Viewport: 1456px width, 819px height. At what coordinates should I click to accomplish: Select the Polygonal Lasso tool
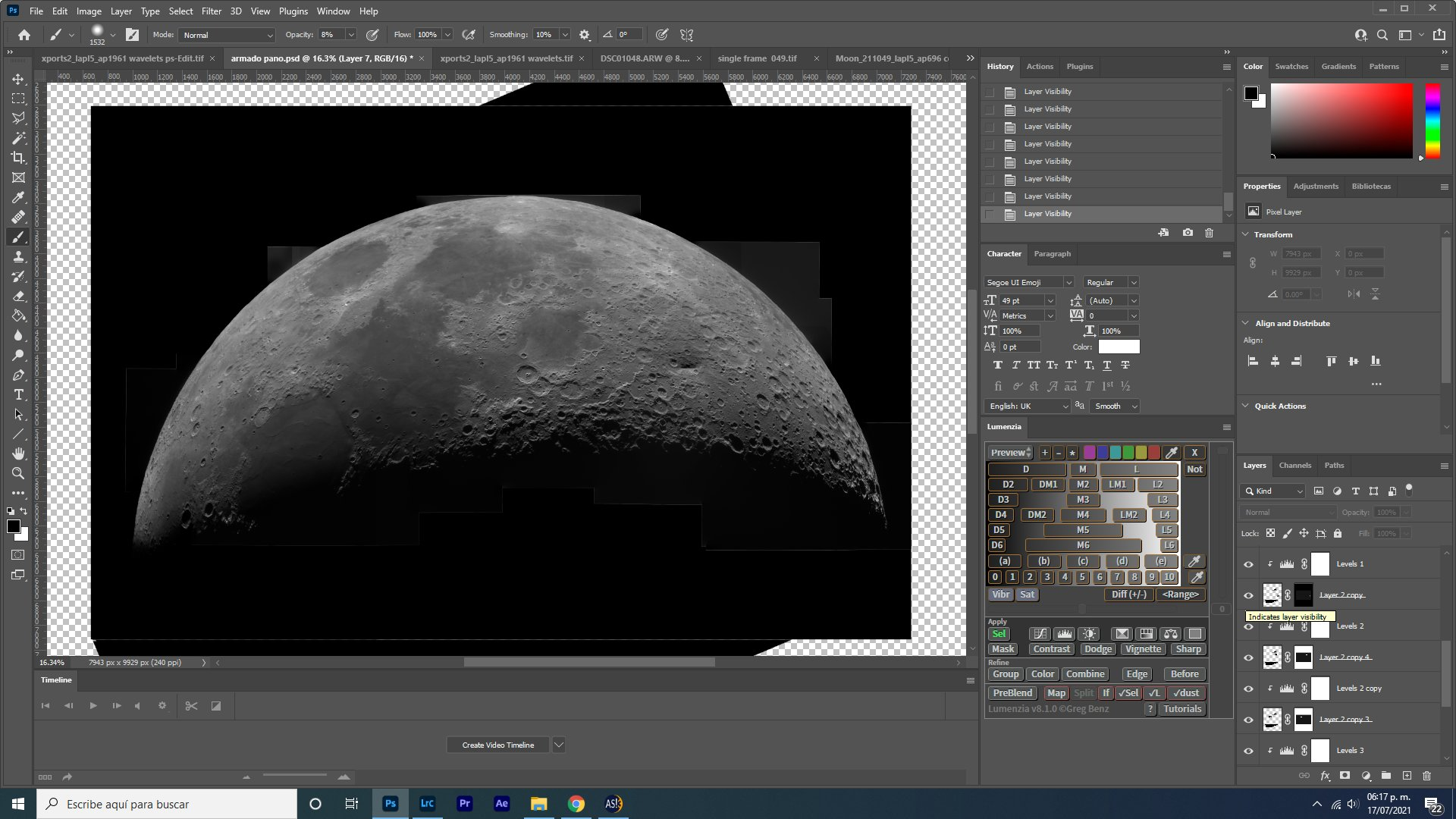(18, 118)
